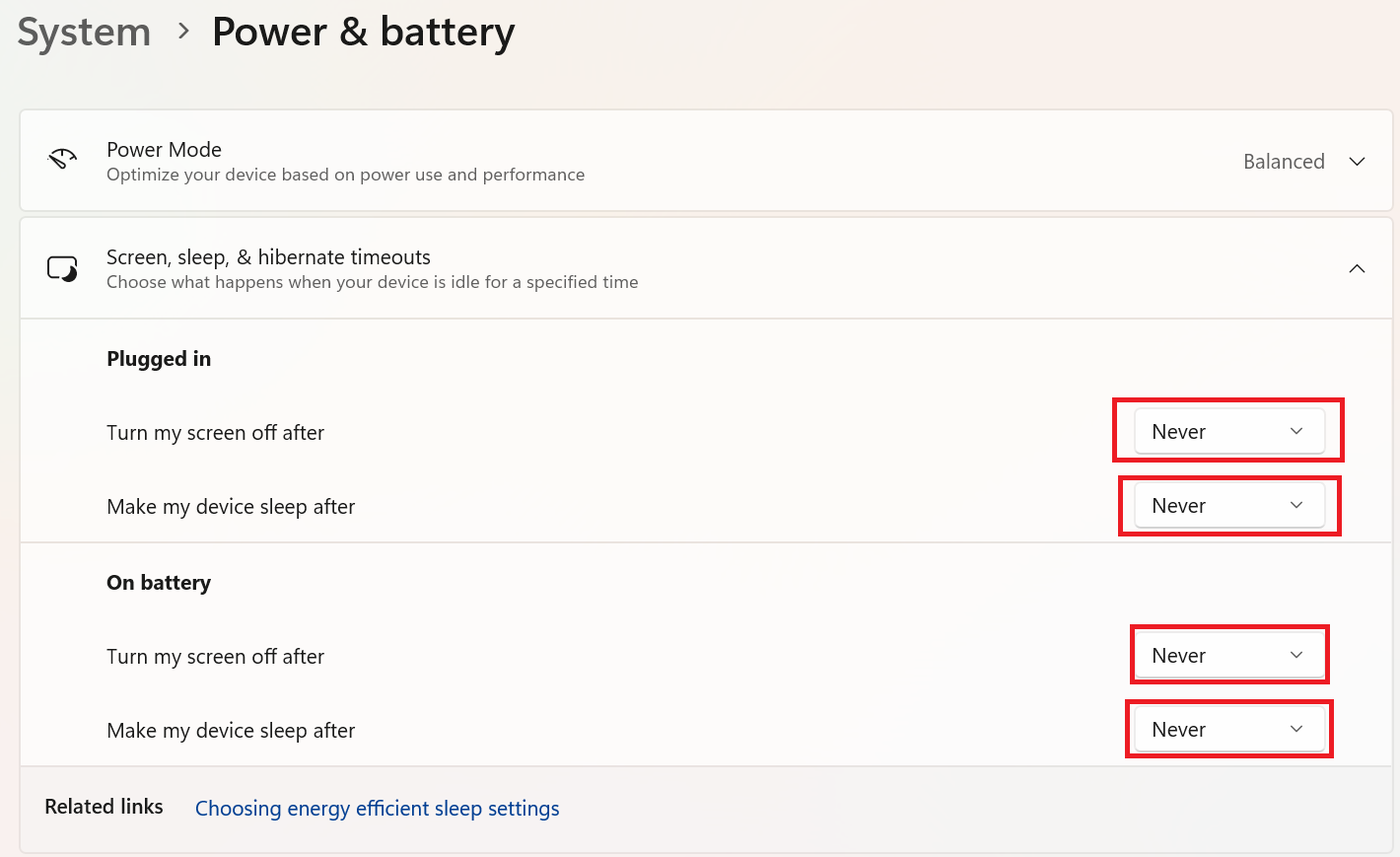This screenshot has height=857, width=1400.
Task: Click the Balanced power mode value
Action: pos(1284,162)
